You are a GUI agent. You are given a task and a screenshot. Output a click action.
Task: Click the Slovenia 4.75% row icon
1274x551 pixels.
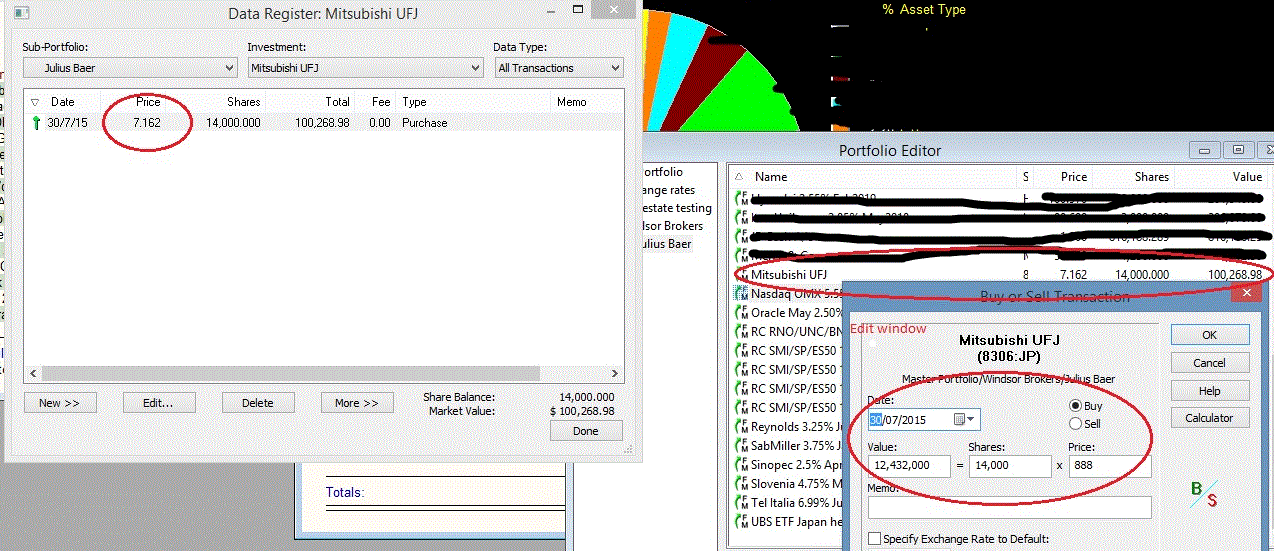tap(742, 483)
